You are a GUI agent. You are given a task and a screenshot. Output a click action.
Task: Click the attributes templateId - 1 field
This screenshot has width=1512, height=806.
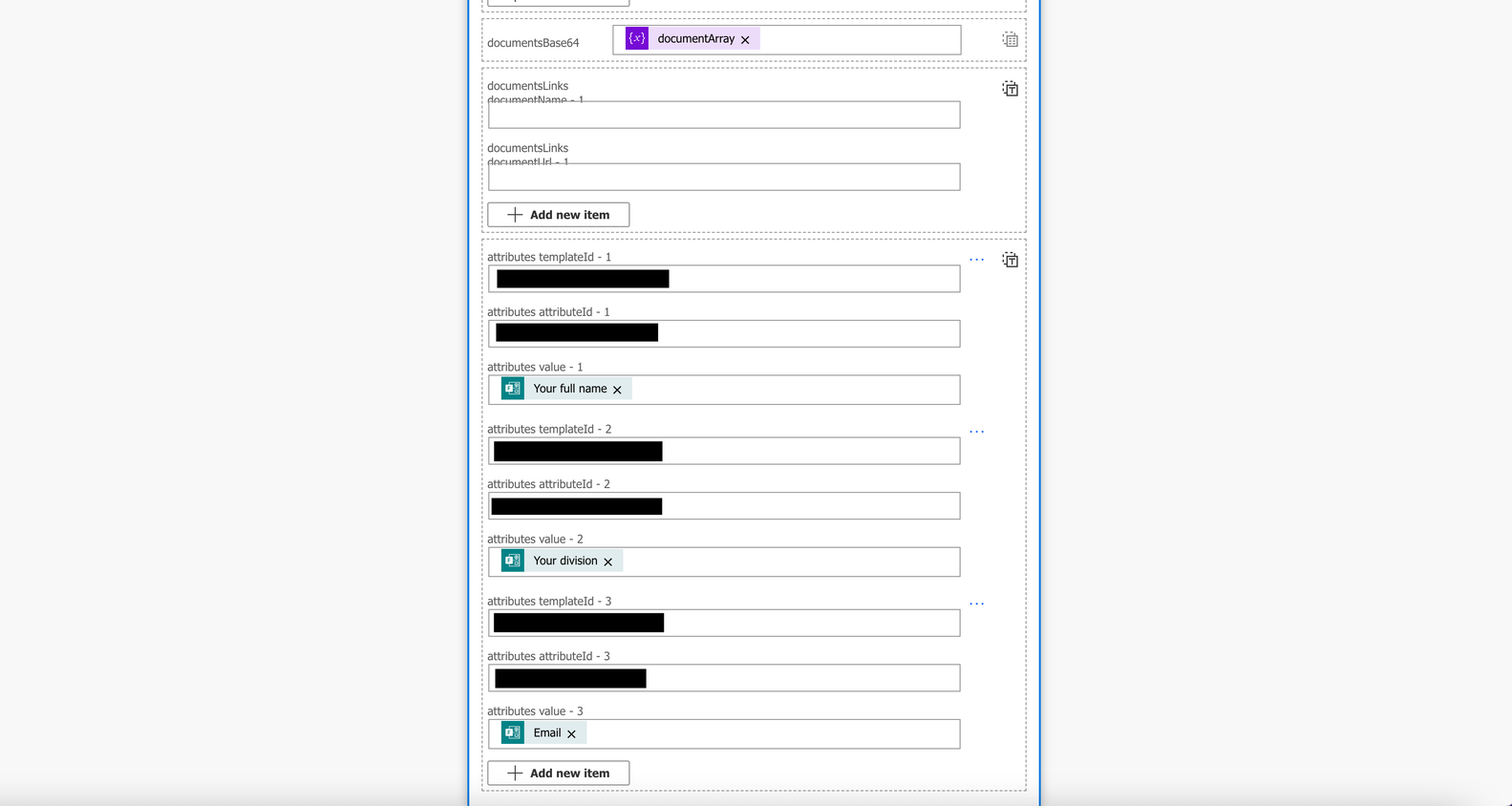click(724, 279)
